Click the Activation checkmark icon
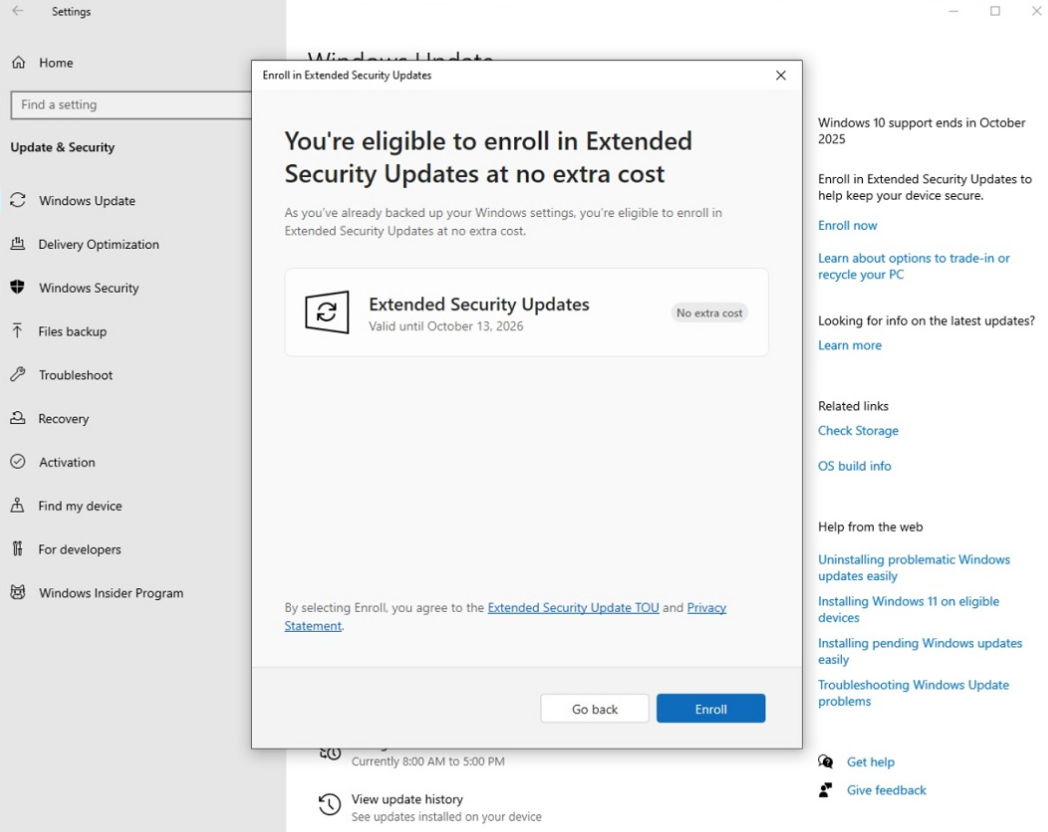Viewport: 1048px width, 832px height. (x=18, y=462)
